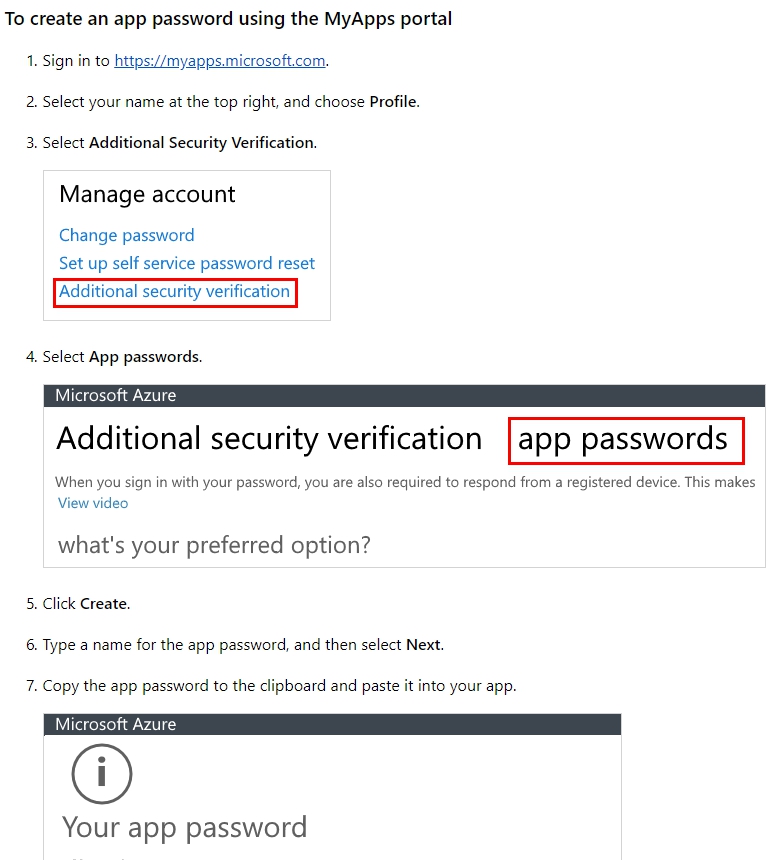
Task: Open the myapps.microsoft.com hyperlink
Action: pyautogui.click(x=219, y=61)
